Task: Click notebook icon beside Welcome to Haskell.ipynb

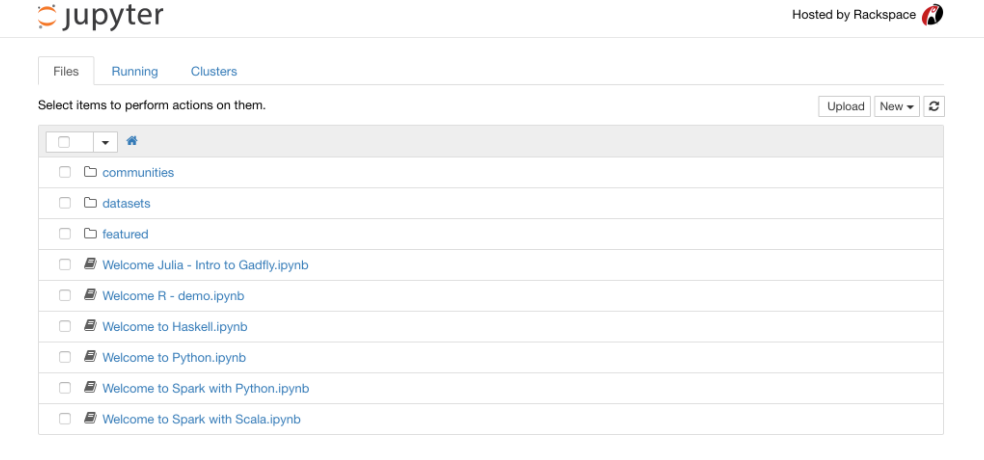Action: pyautogui.click(x=90, y=326)
